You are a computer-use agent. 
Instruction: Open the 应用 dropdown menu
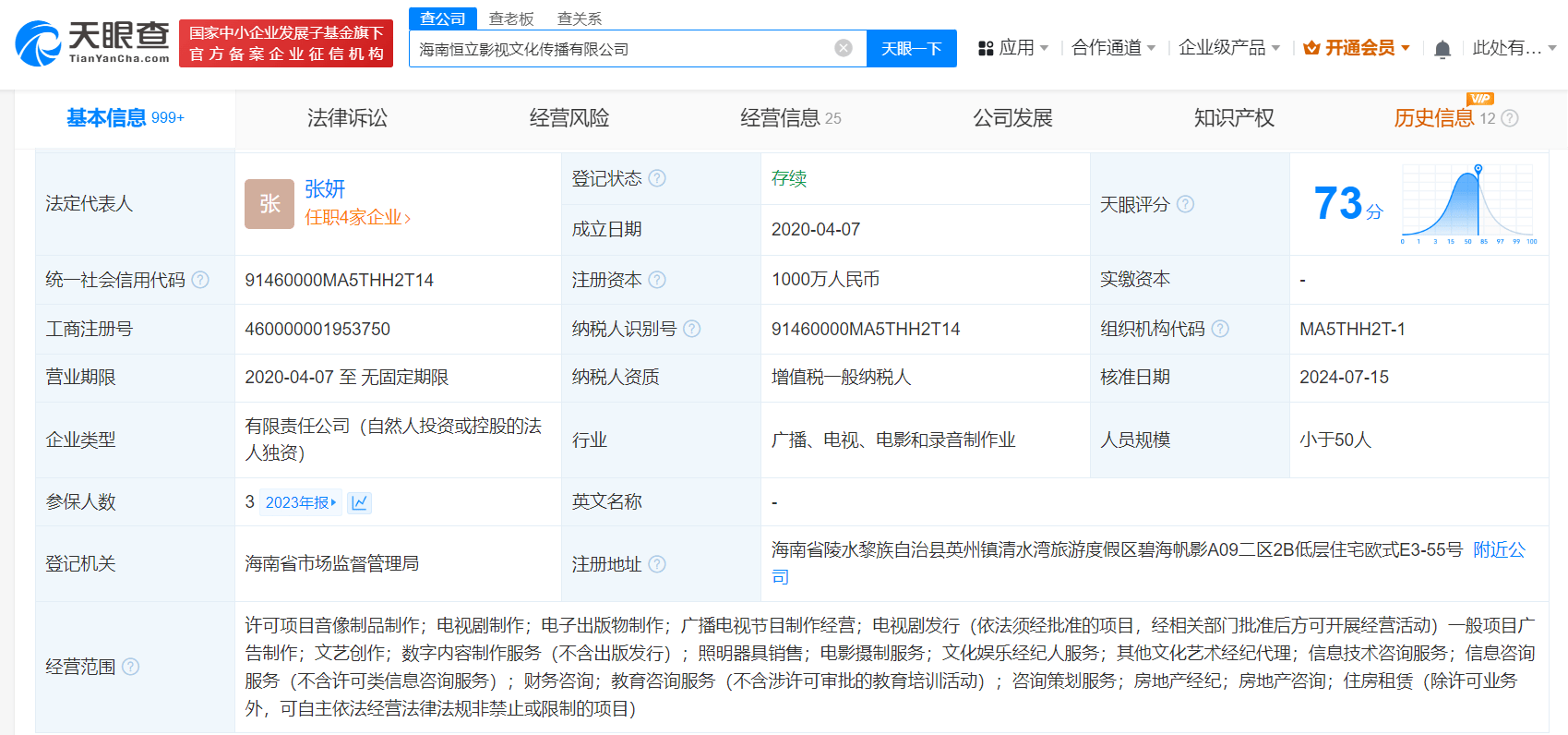coord(1013,48)
